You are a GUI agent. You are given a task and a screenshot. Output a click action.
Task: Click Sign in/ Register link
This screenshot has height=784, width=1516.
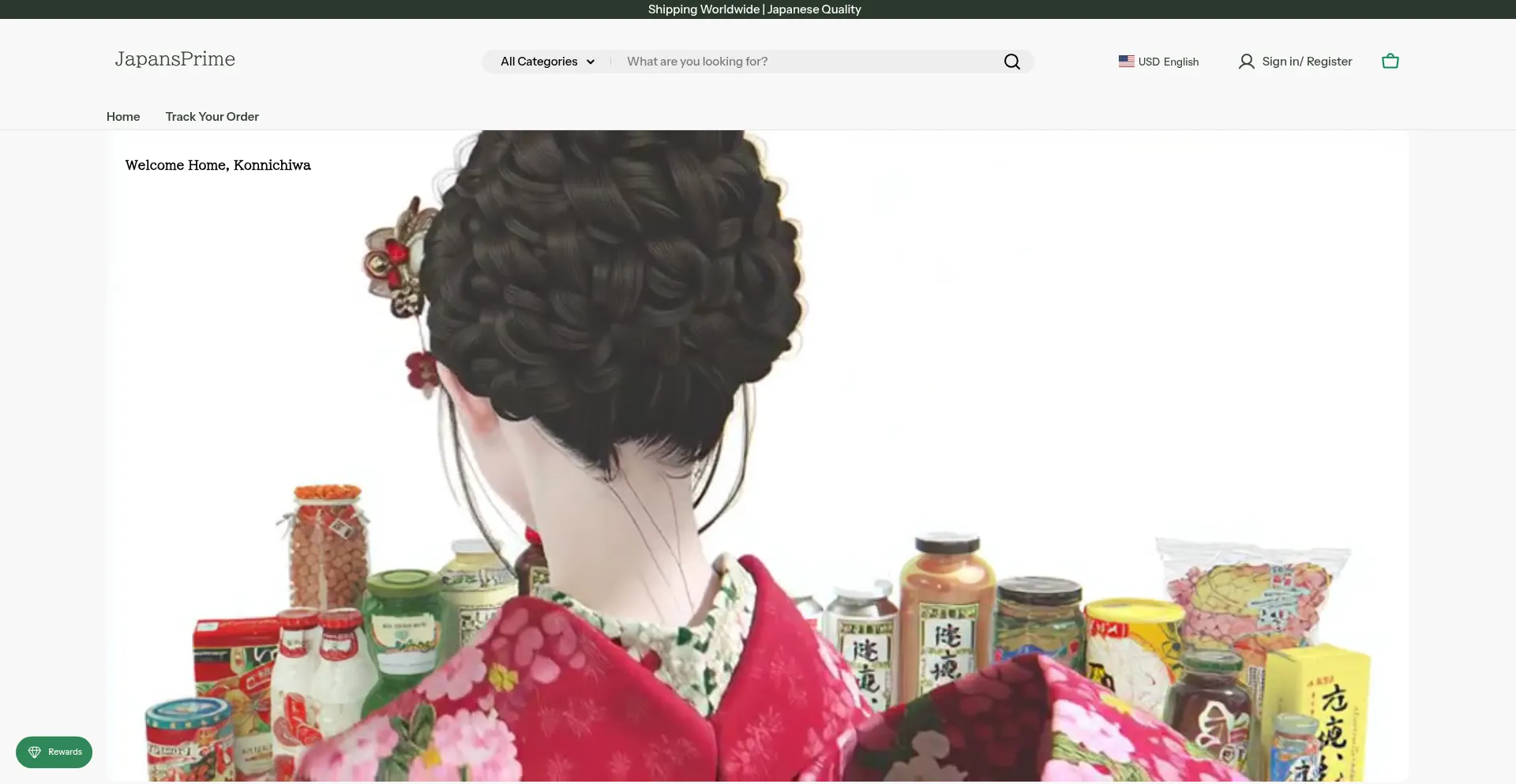pos(1307,62)
